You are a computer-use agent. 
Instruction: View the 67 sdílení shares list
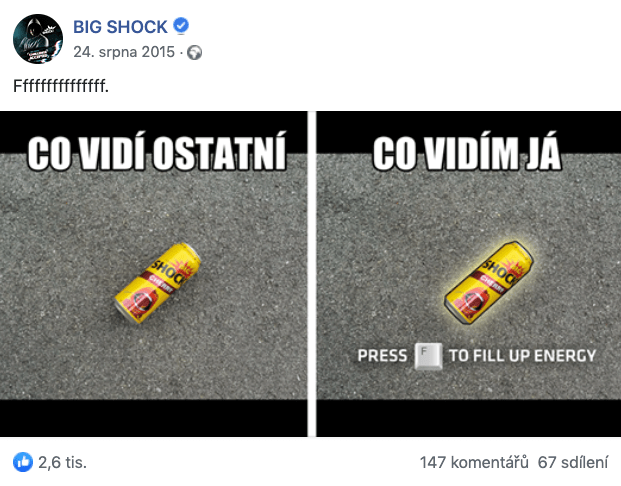pos(574,463)
